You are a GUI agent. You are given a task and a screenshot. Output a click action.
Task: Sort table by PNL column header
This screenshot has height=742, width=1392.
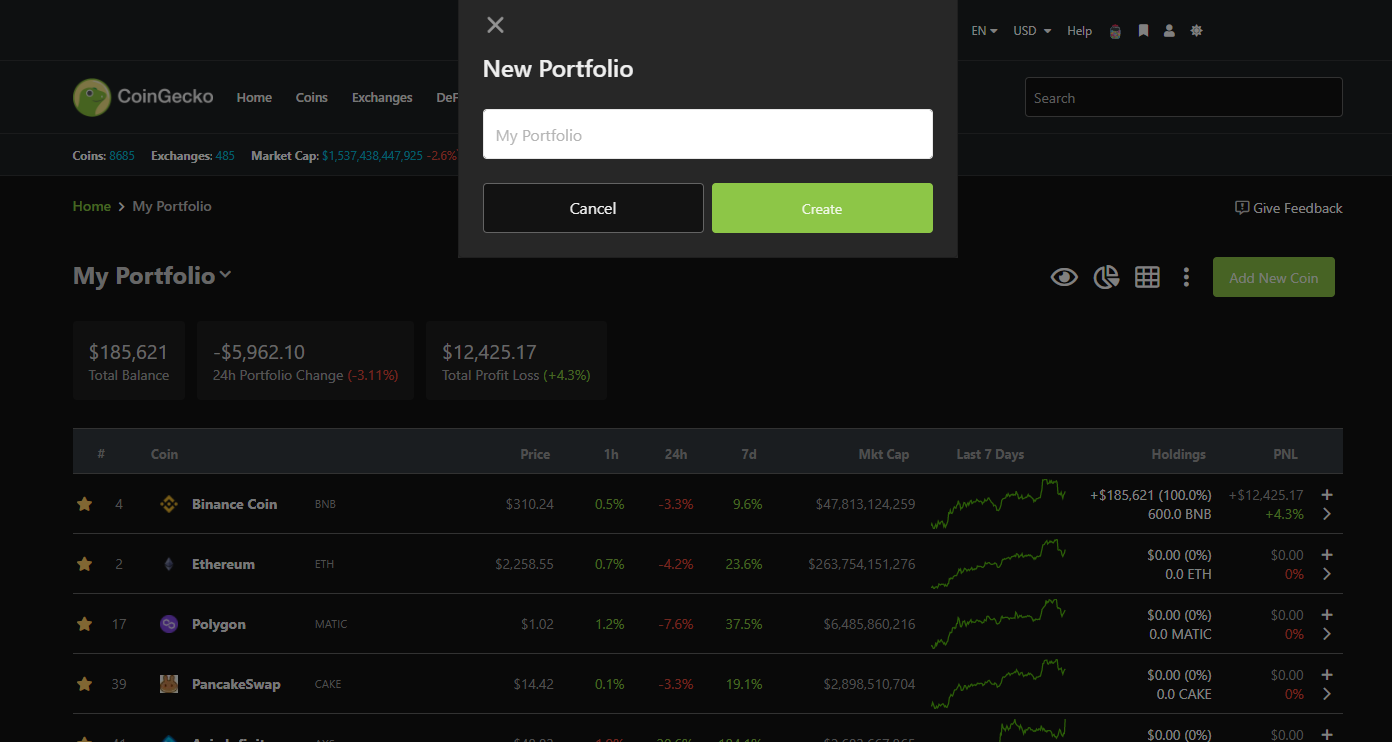pos(1285,454)
